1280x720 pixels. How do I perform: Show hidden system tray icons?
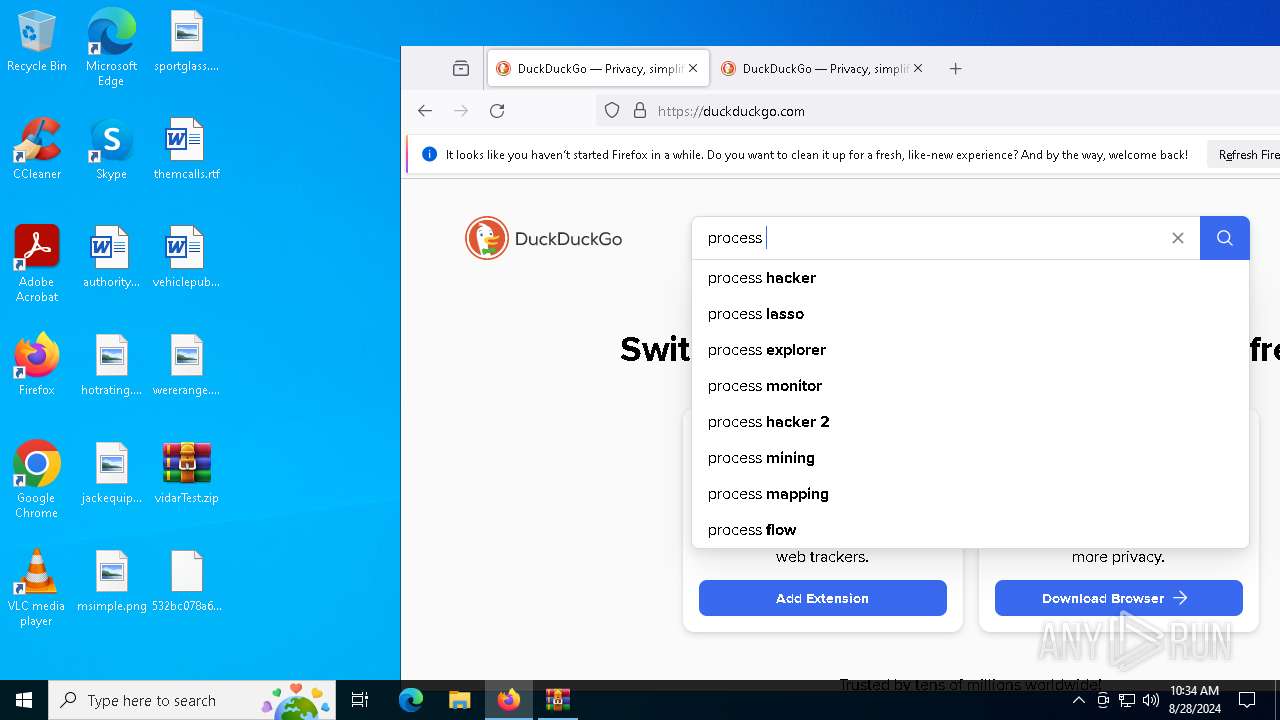point(1078,700)
